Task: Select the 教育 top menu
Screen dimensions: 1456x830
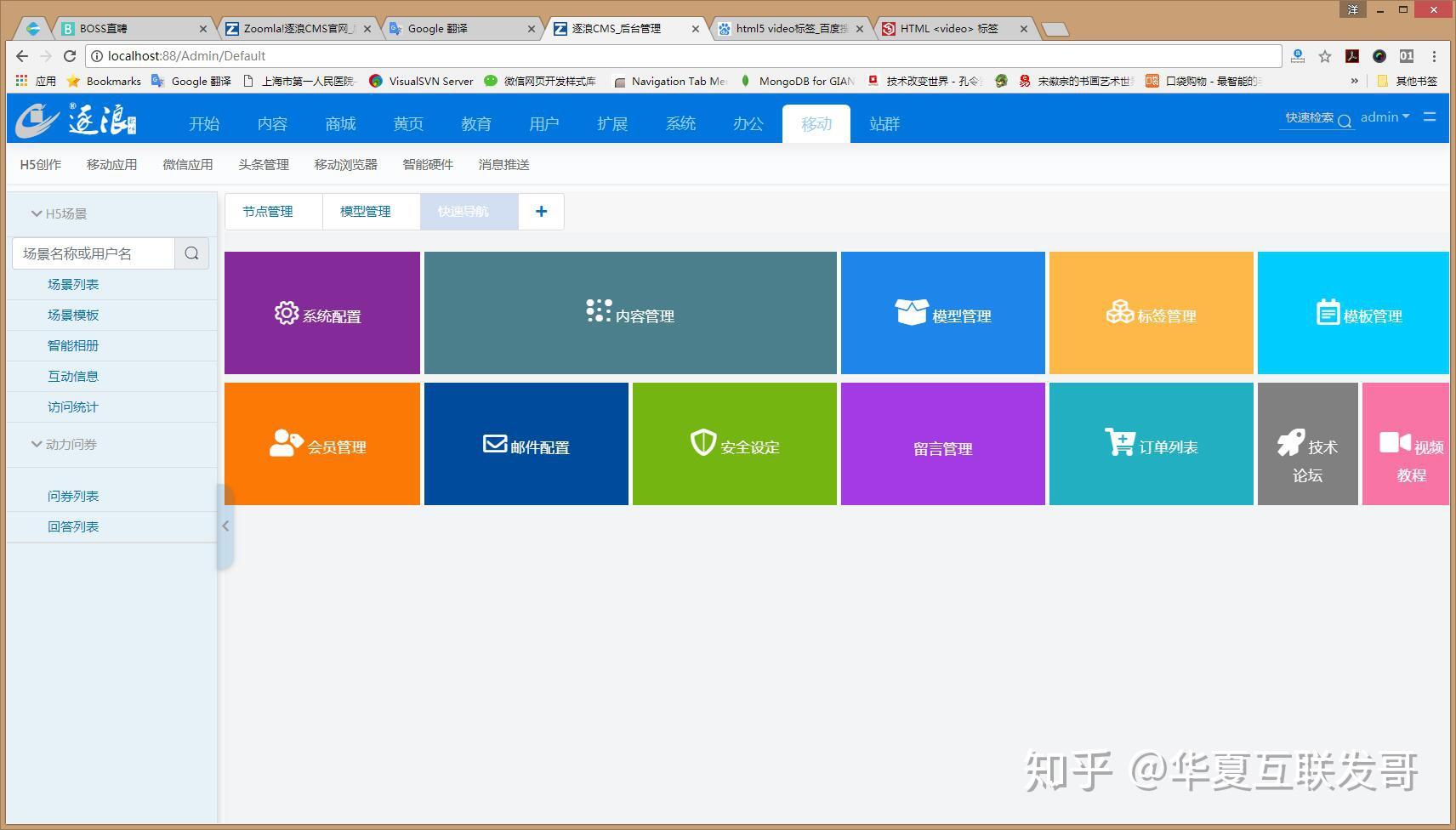Action: pos(476,124)
